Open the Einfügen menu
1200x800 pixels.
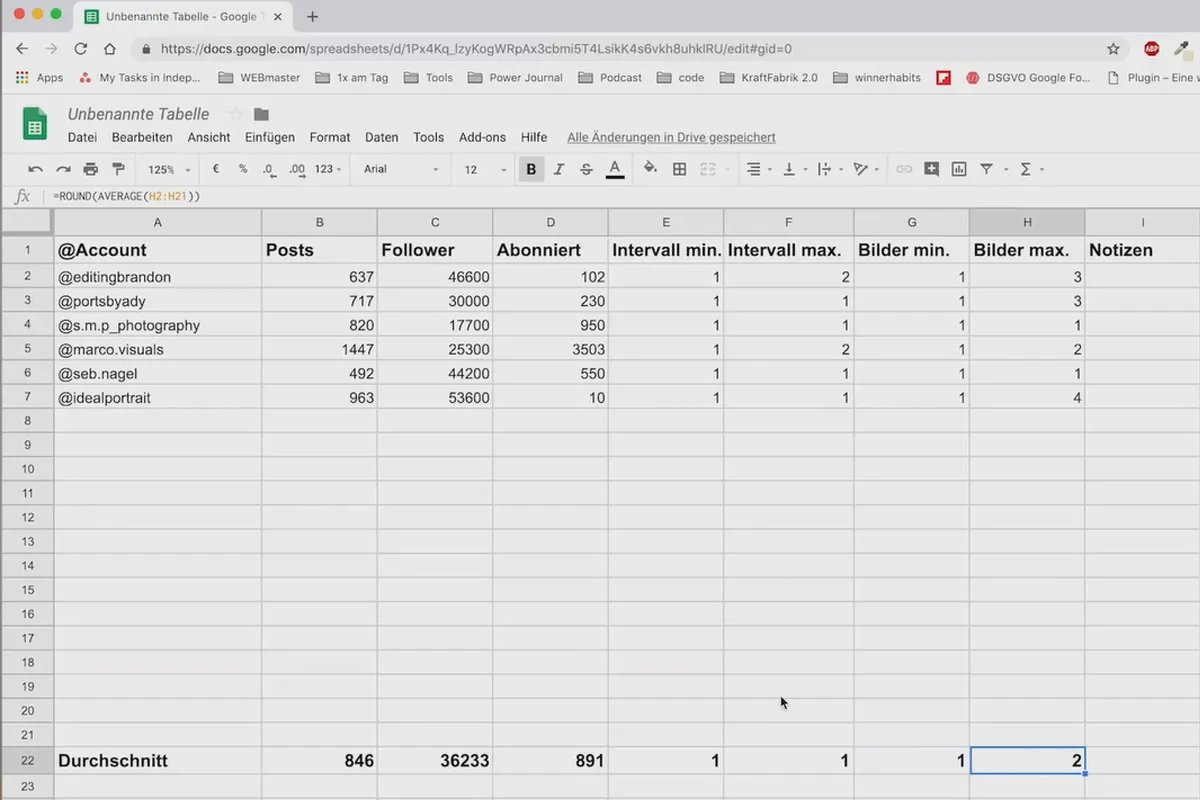point(270,137)
